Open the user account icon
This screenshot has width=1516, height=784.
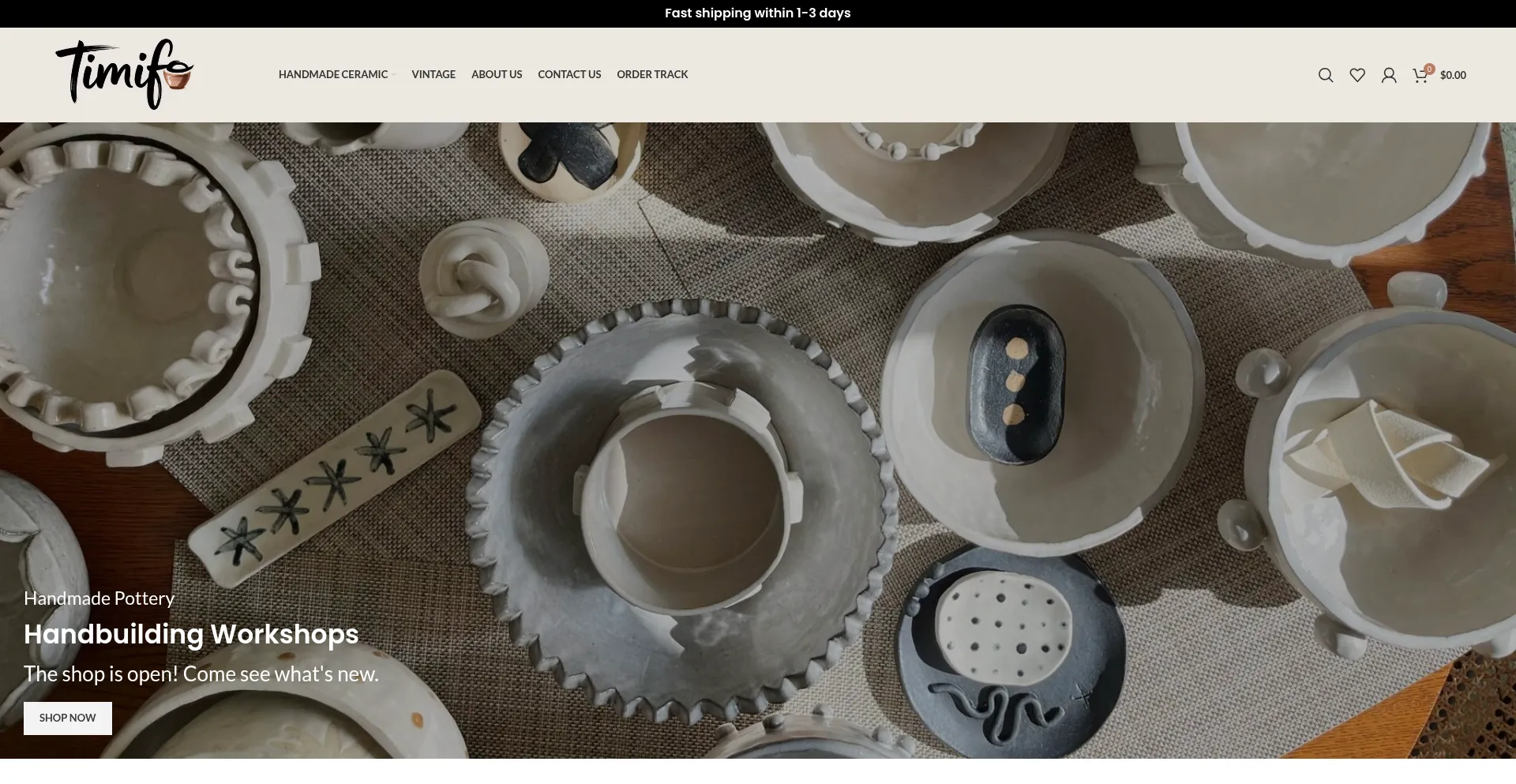click(x=1389, y=75)
